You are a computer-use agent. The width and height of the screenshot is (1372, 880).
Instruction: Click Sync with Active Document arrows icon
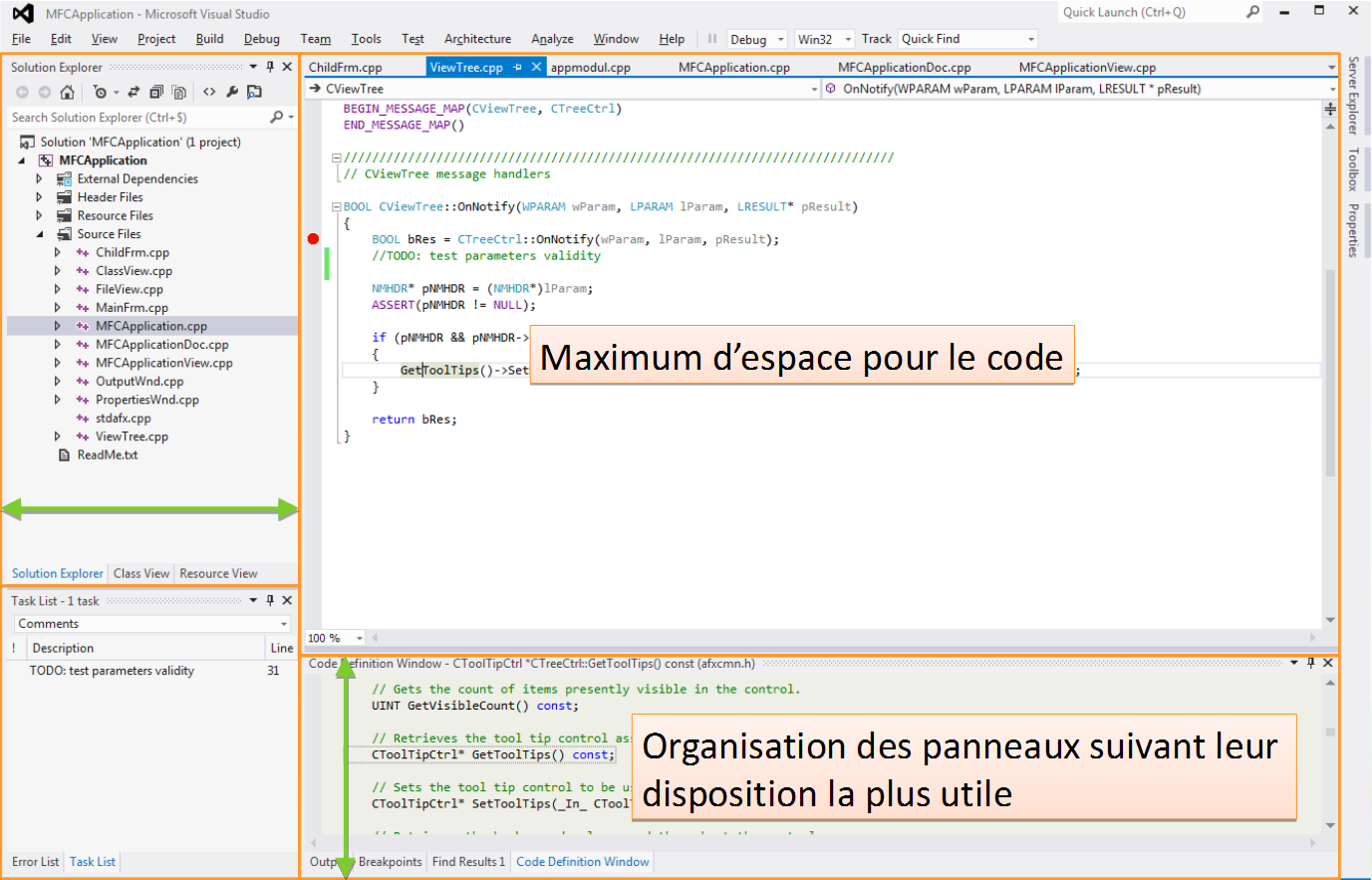(133, 92)
